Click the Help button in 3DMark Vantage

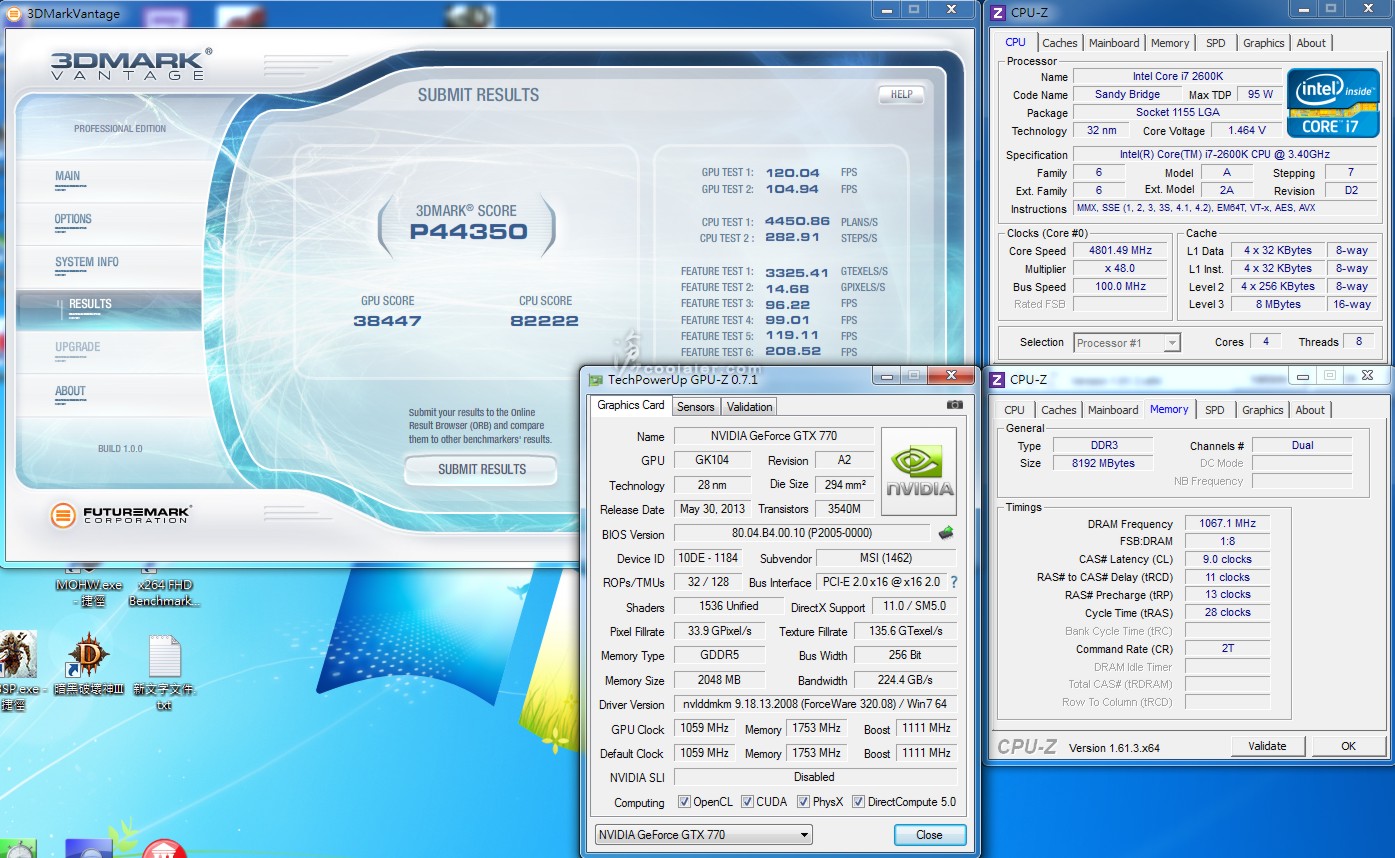coord(901,94)
